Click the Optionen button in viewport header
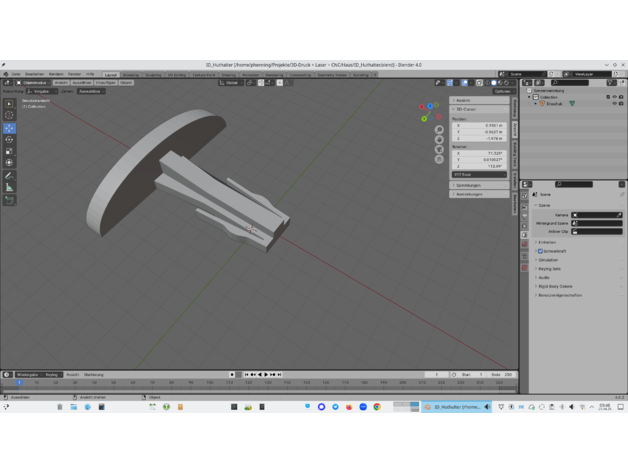Image resolution: width=628 pixels, height=472 pixels. (502, 91)
